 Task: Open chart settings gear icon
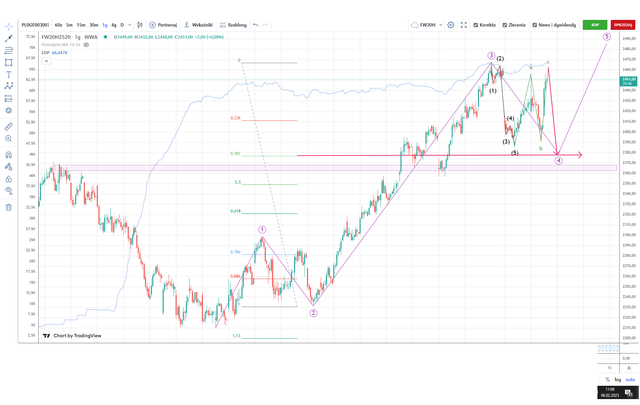click(451, 25)
